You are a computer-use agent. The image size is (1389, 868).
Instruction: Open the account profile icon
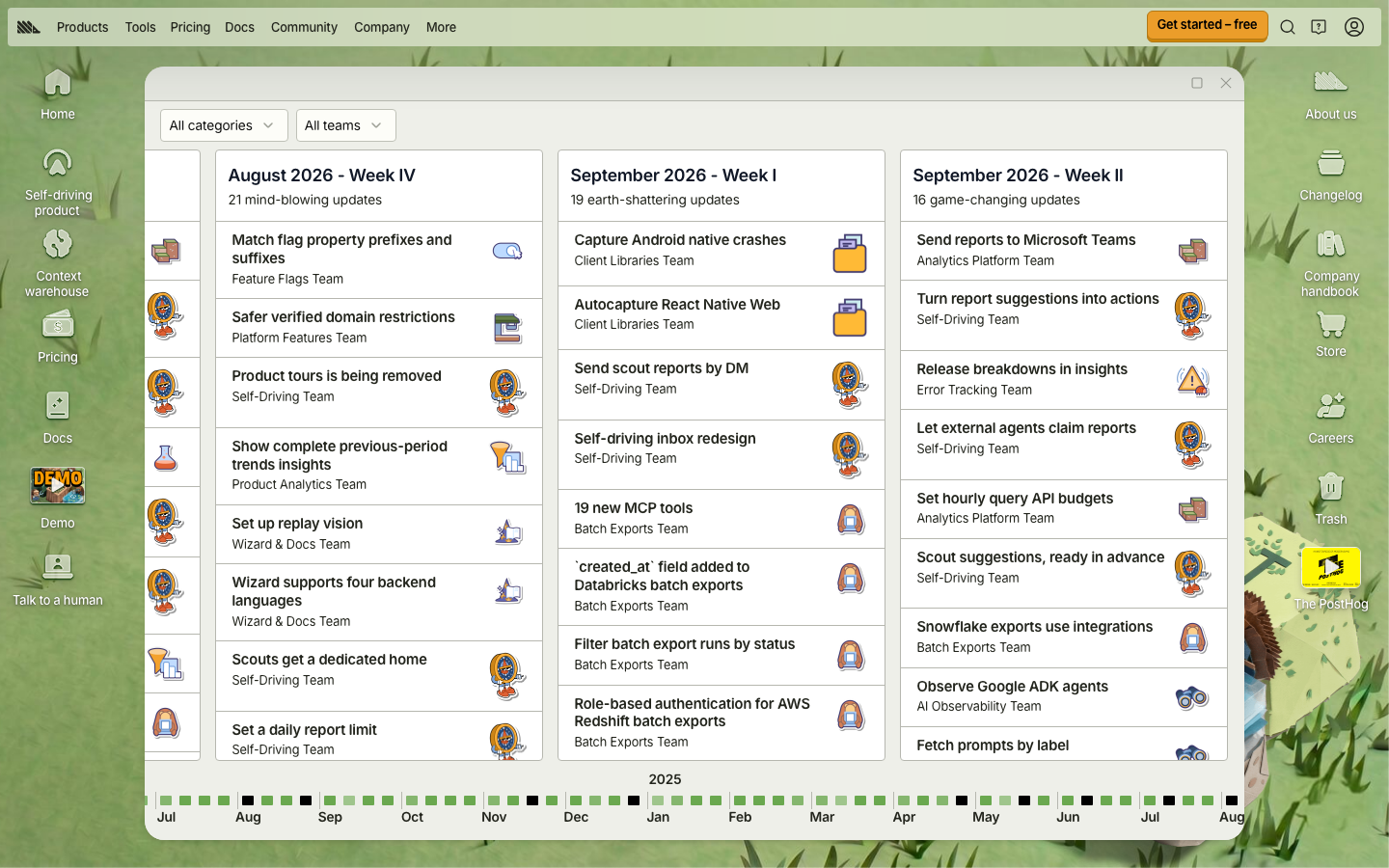(x=1354, y=27)
